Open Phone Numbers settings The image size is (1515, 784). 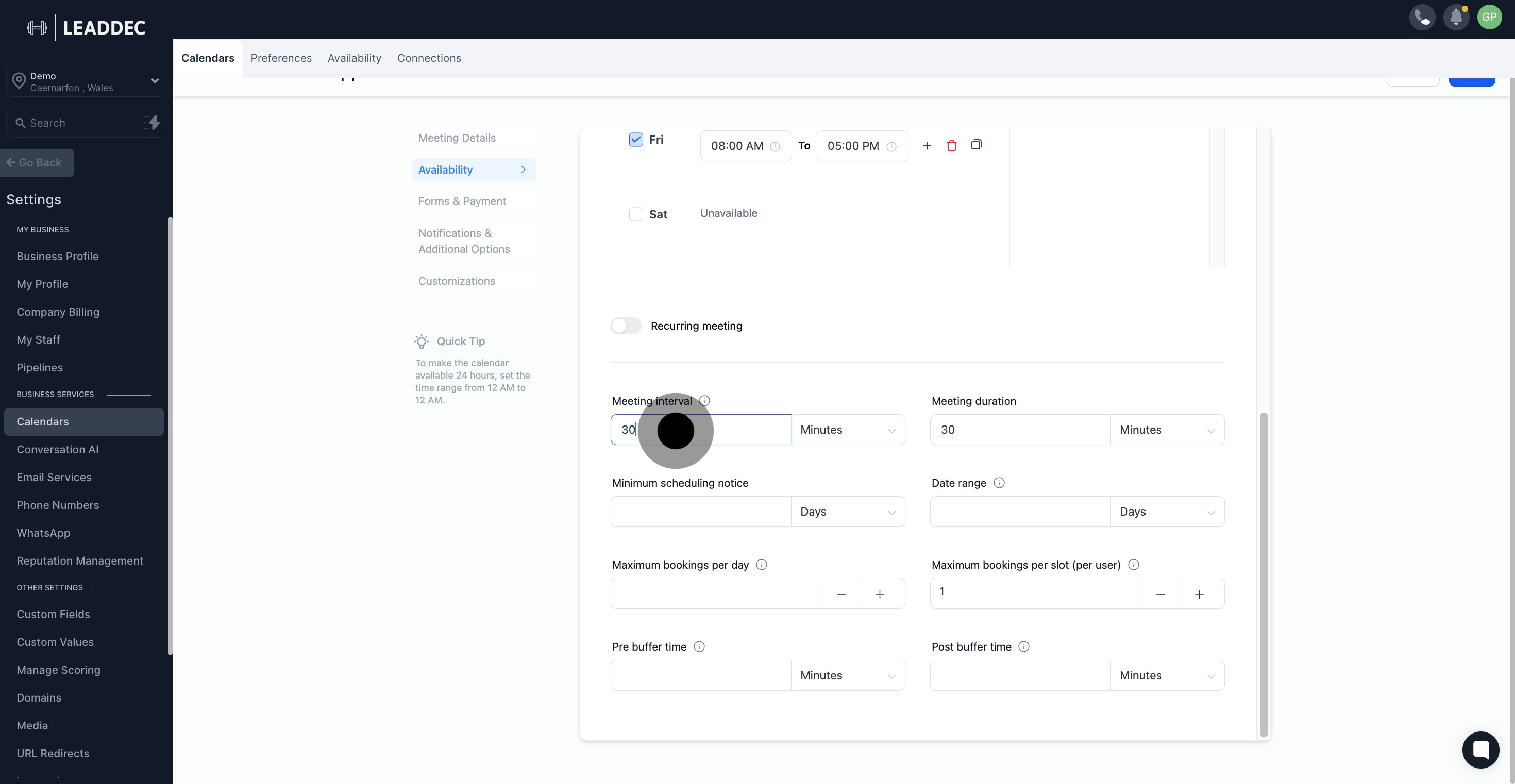[x=58, y=505]
